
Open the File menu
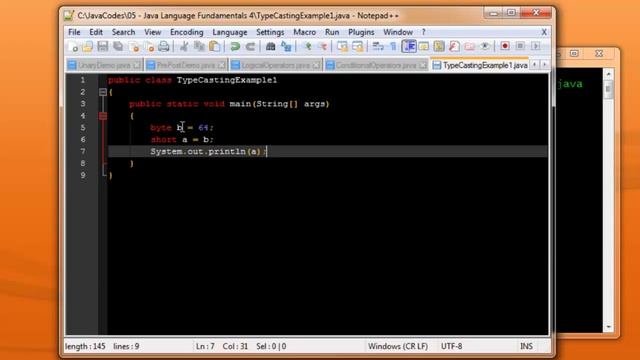click(74, 32)
